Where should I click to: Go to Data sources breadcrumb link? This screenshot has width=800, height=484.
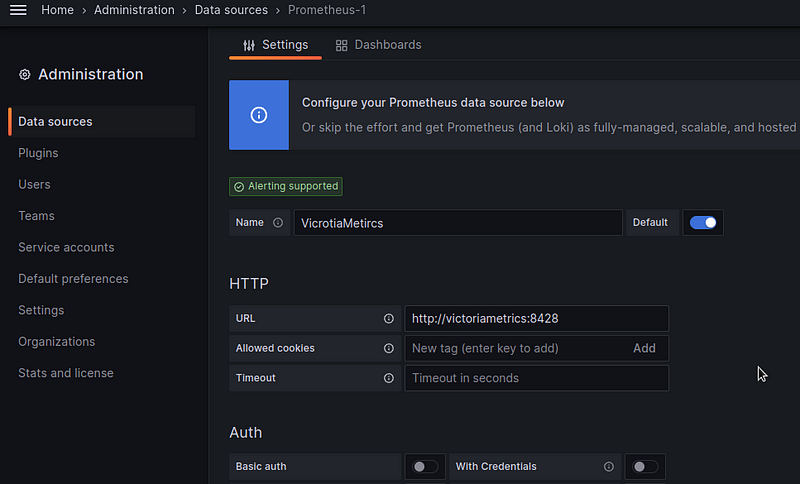coord(231,10)
